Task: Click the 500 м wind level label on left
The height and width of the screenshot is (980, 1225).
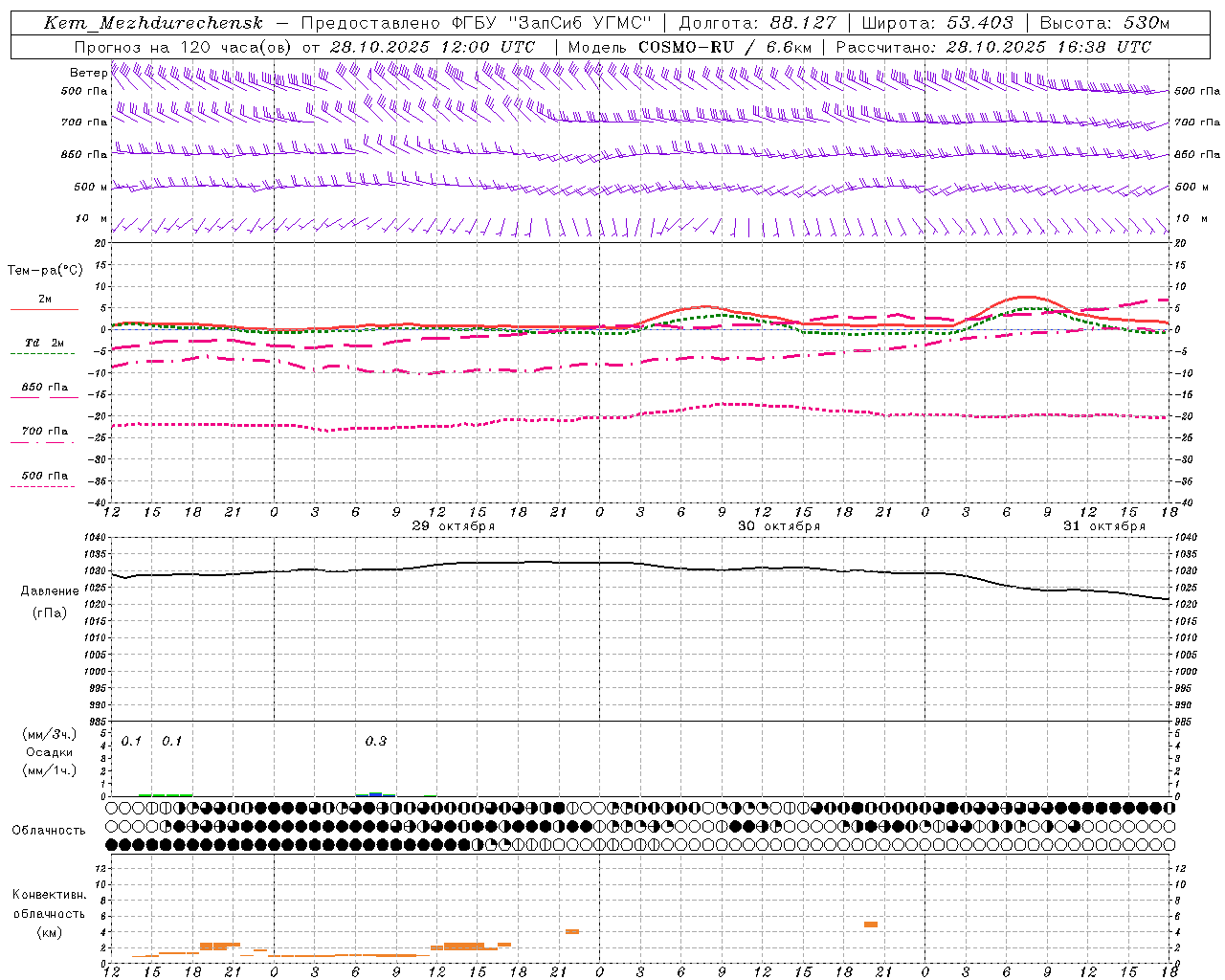Action: click(x=91, y=188)
